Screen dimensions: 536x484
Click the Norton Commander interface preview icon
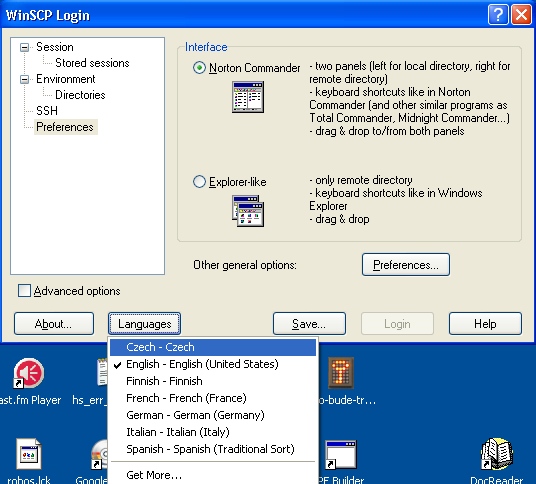point(248,97)
